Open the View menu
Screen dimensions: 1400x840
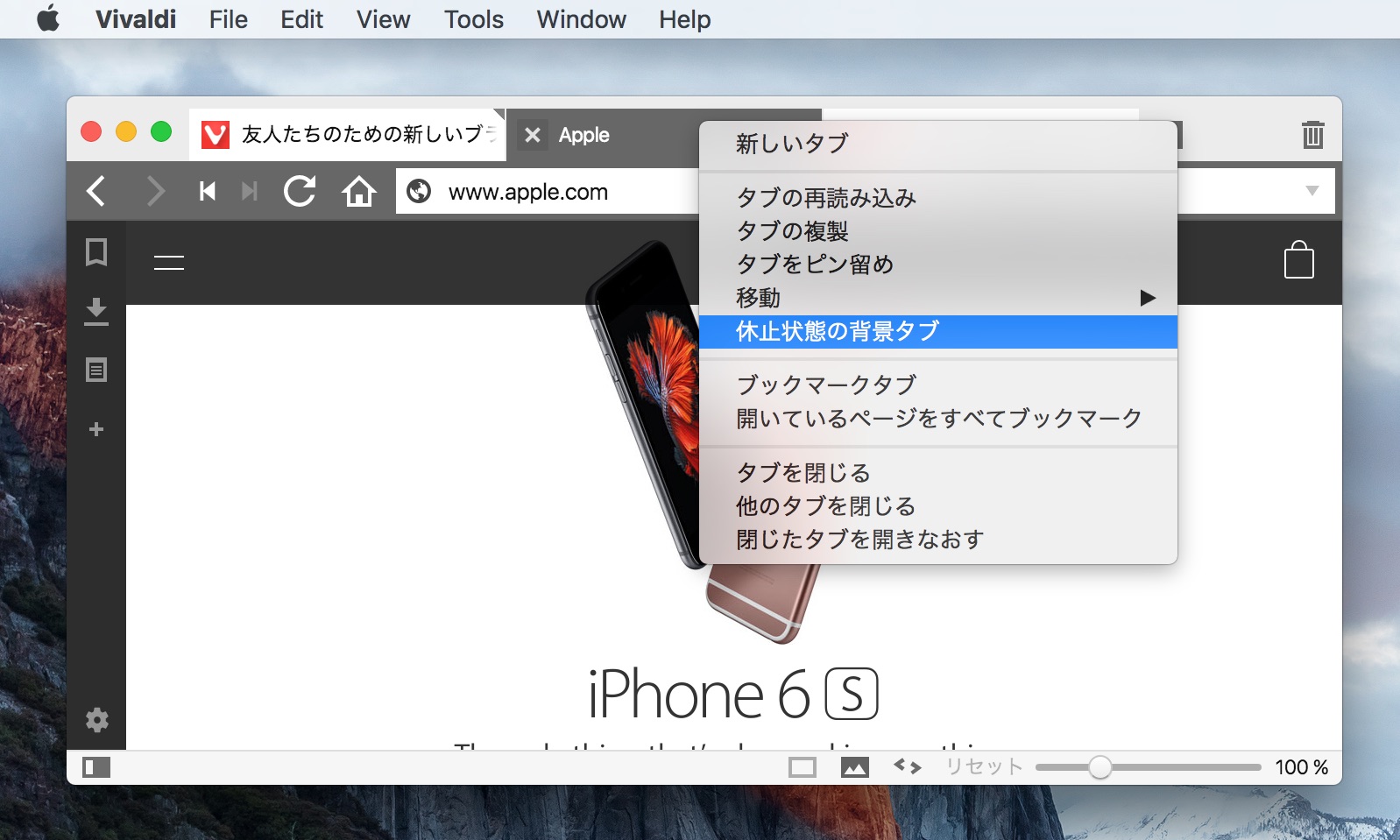[384, 19]
